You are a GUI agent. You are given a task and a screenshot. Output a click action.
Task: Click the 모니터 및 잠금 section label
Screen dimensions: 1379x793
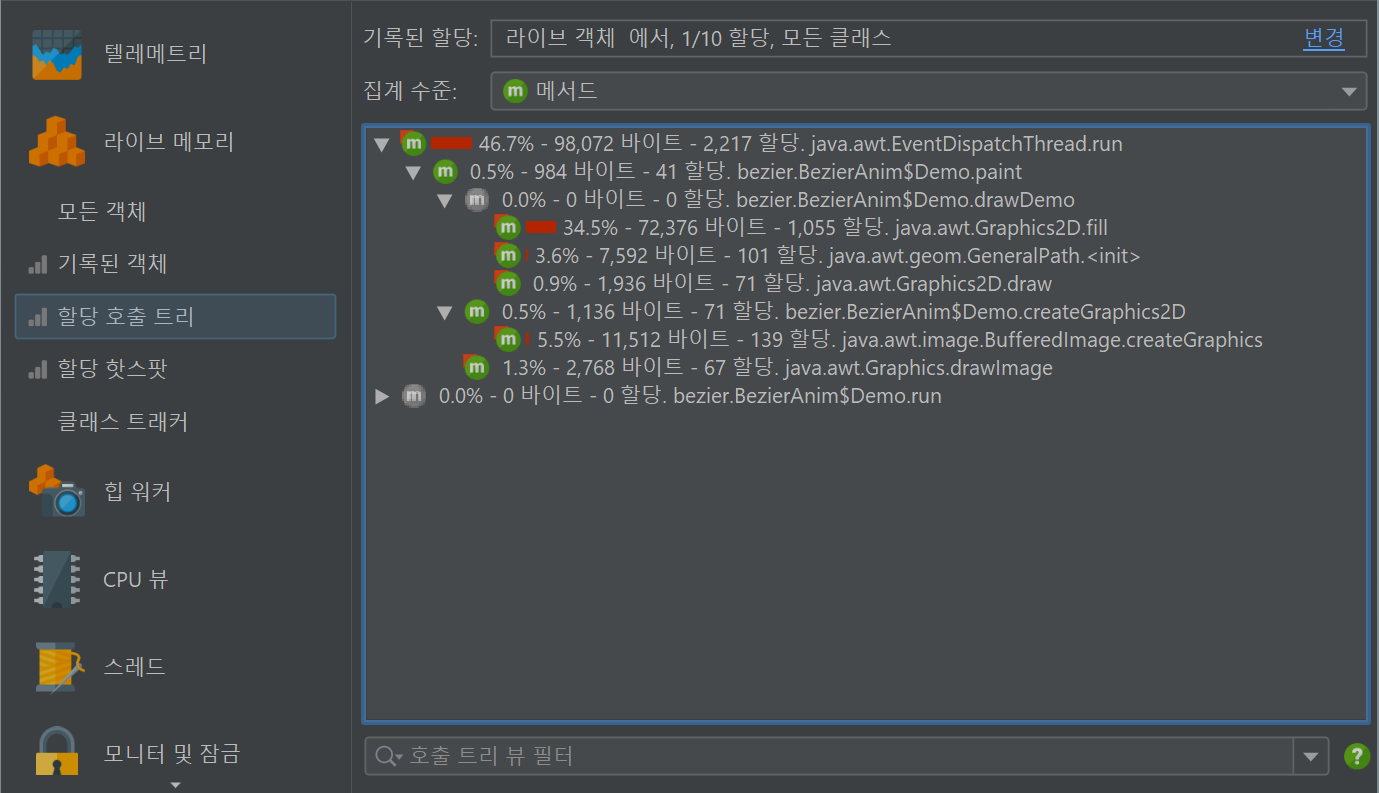172,752
